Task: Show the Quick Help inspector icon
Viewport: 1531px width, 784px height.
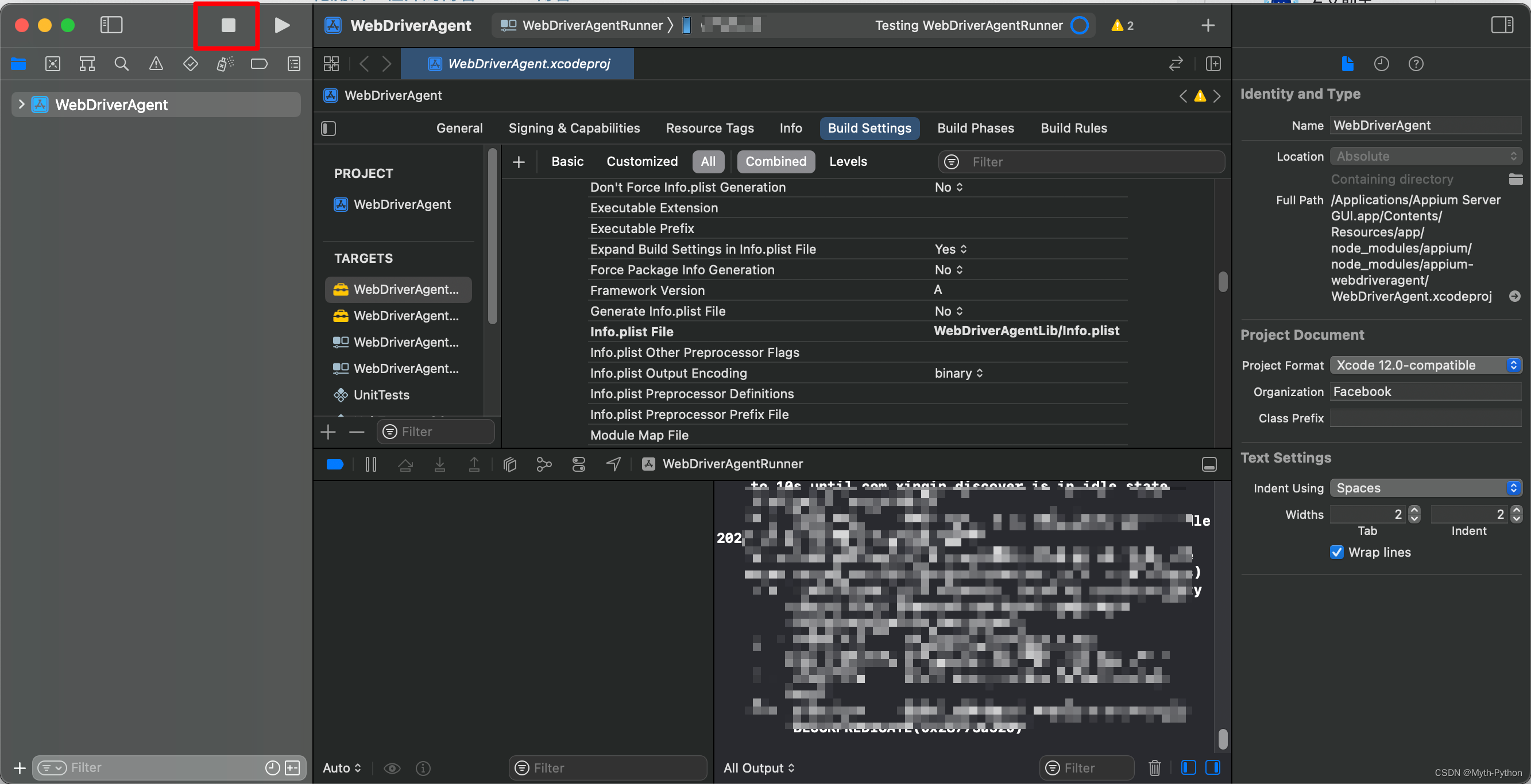Action: 1416,64
